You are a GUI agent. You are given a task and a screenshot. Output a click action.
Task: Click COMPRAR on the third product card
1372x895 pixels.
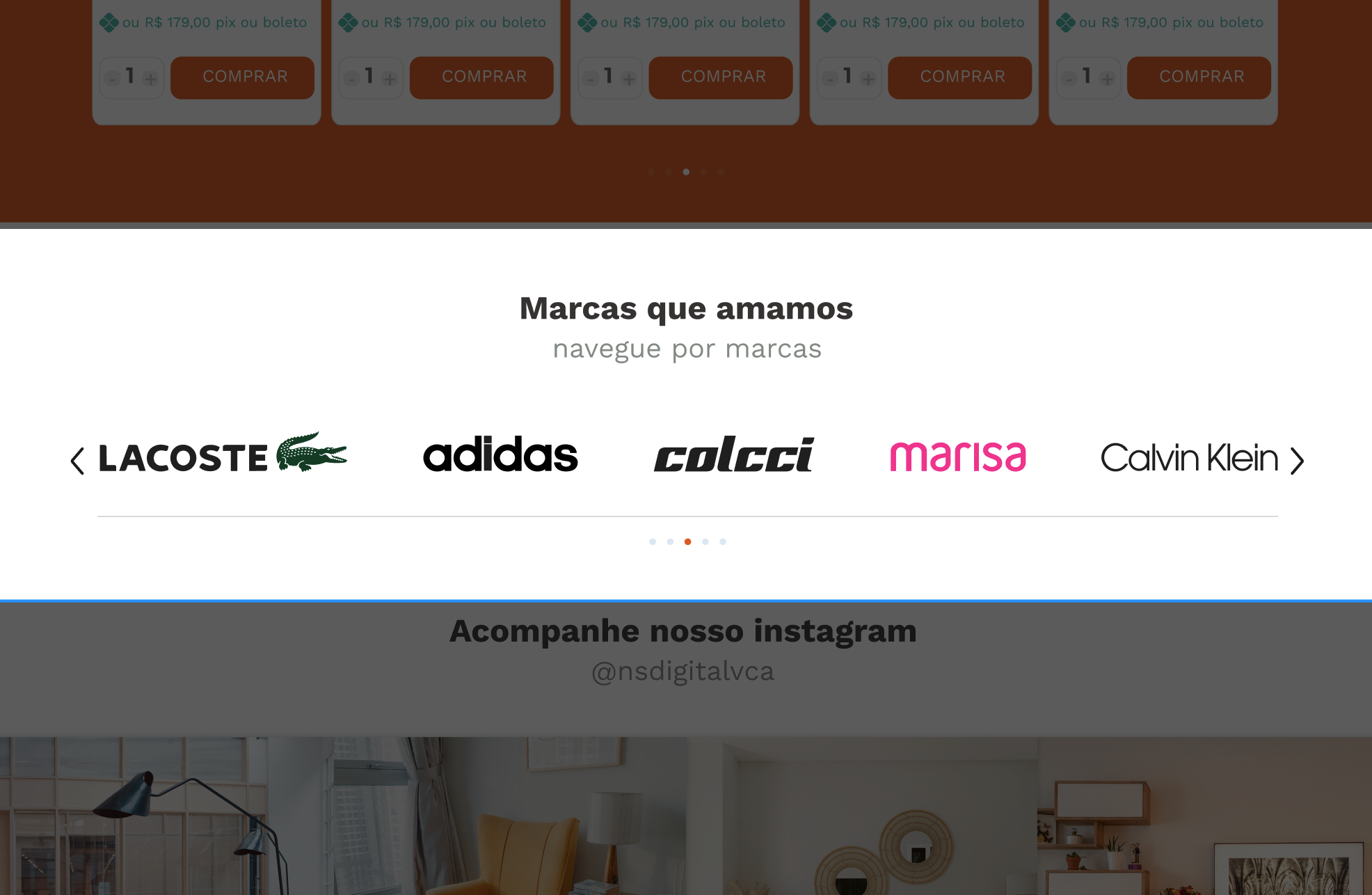click(721, 77)
